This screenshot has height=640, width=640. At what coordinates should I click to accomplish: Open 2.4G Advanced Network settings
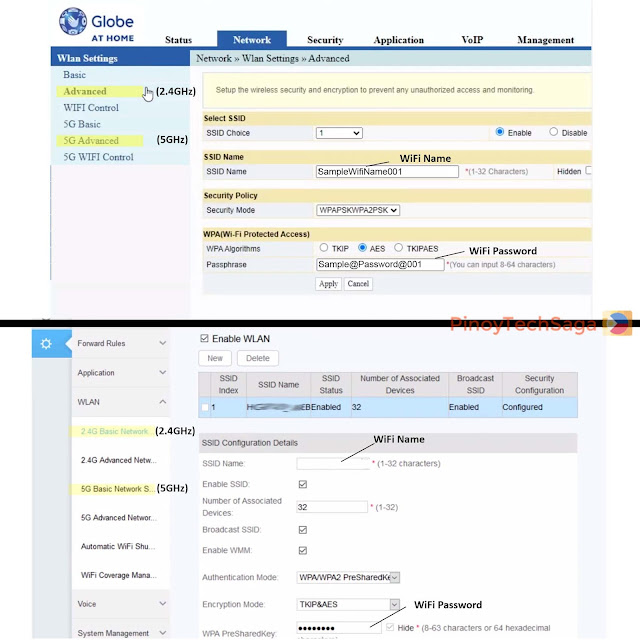pos(118,460)
